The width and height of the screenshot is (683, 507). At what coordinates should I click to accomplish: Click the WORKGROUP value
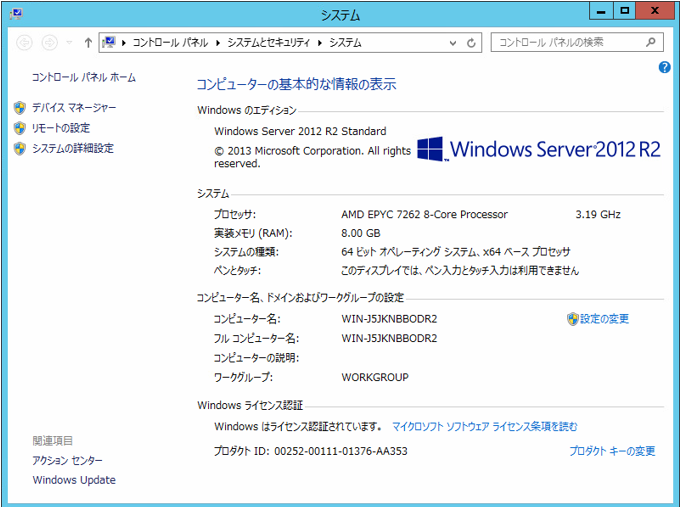pos(375,377)
